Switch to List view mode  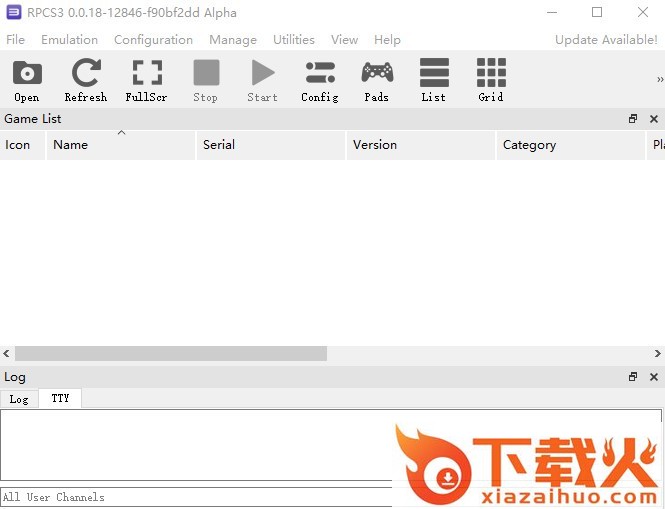click(433, 81)
